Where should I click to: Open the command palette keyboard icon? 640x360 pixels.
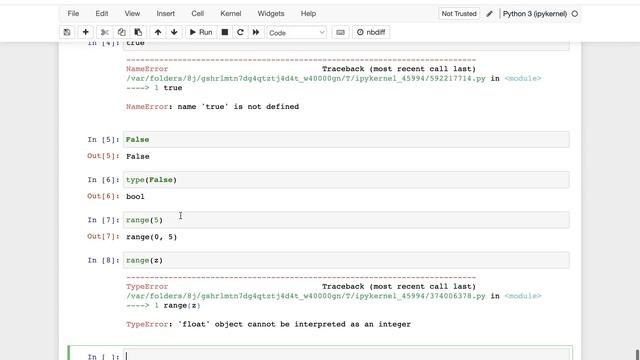click(x=340, y=32)
